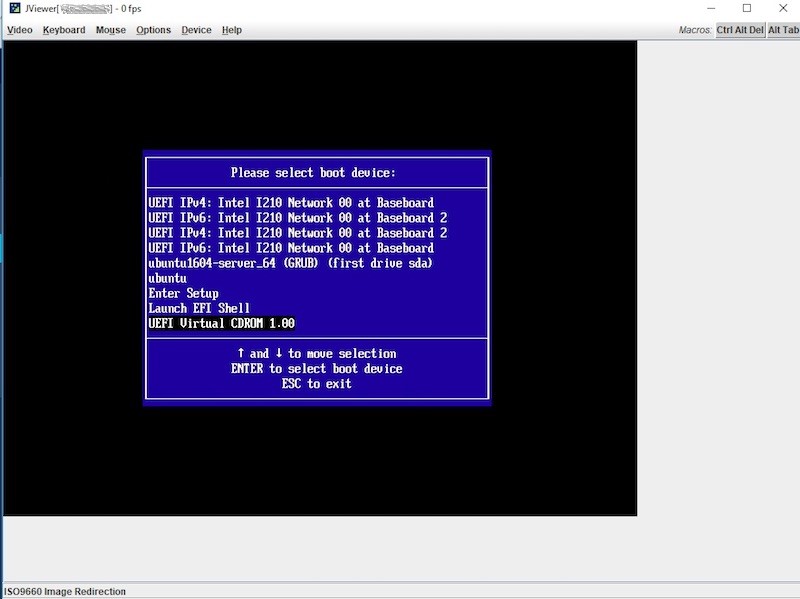
Task: Select the second UEFI IPv4 network boot option
Action: 296,232
